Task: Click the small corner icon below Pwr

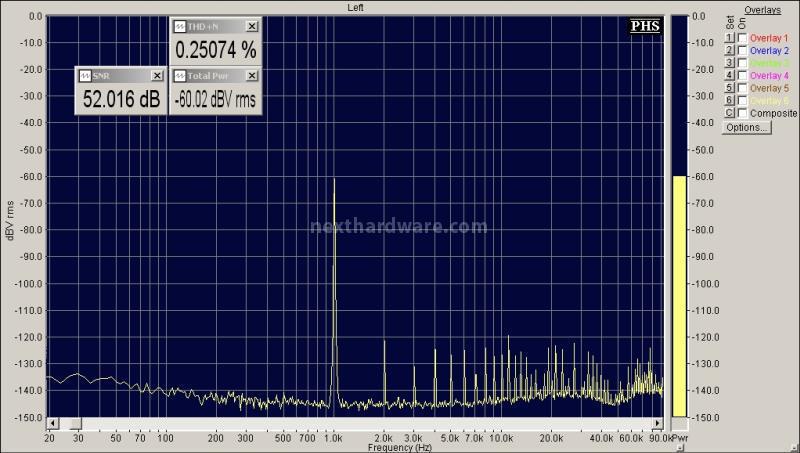Action: pos(680,447)
